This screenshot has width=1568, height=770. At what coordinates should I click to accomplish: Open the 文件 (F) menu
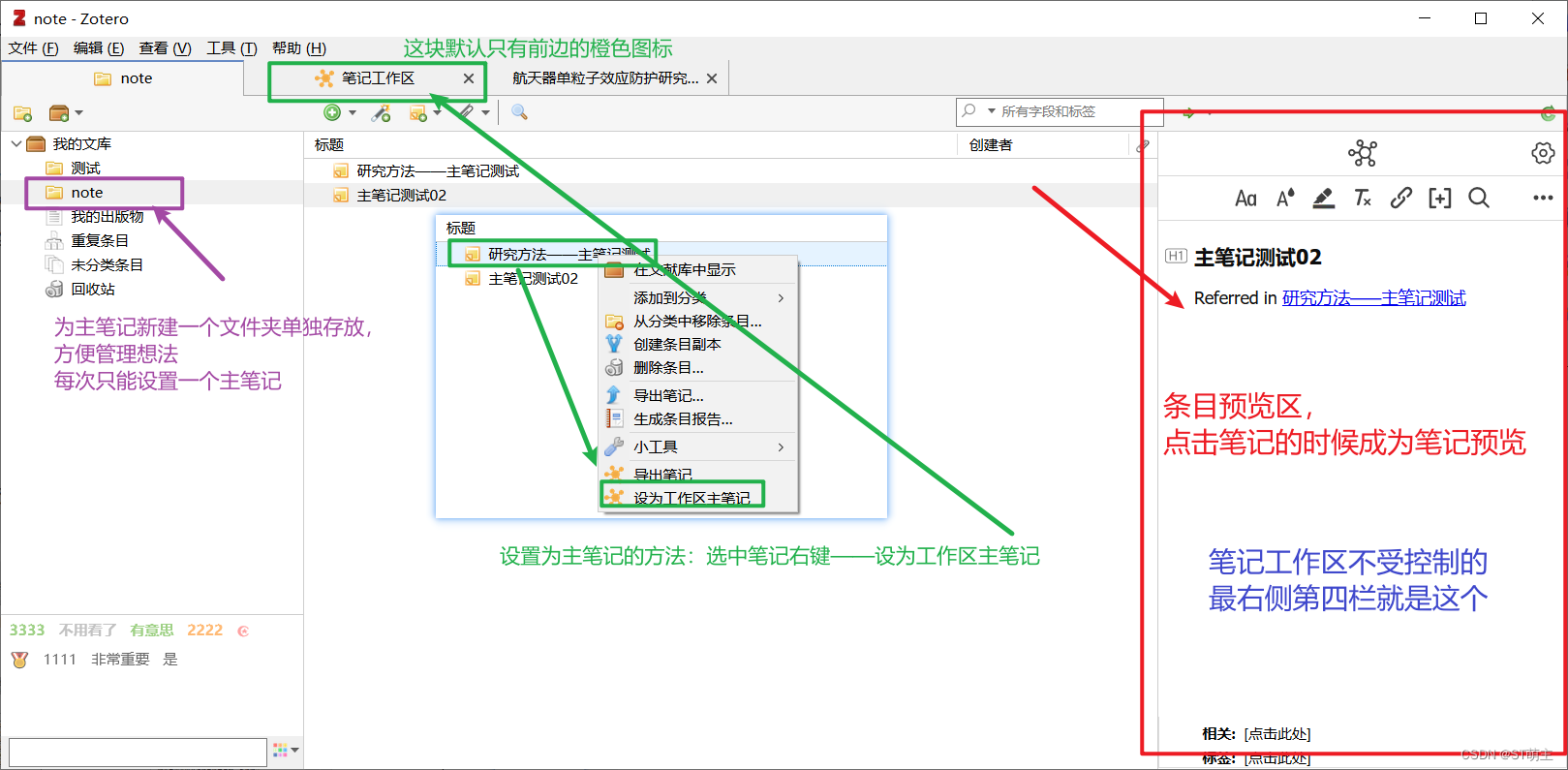(33, 48)
